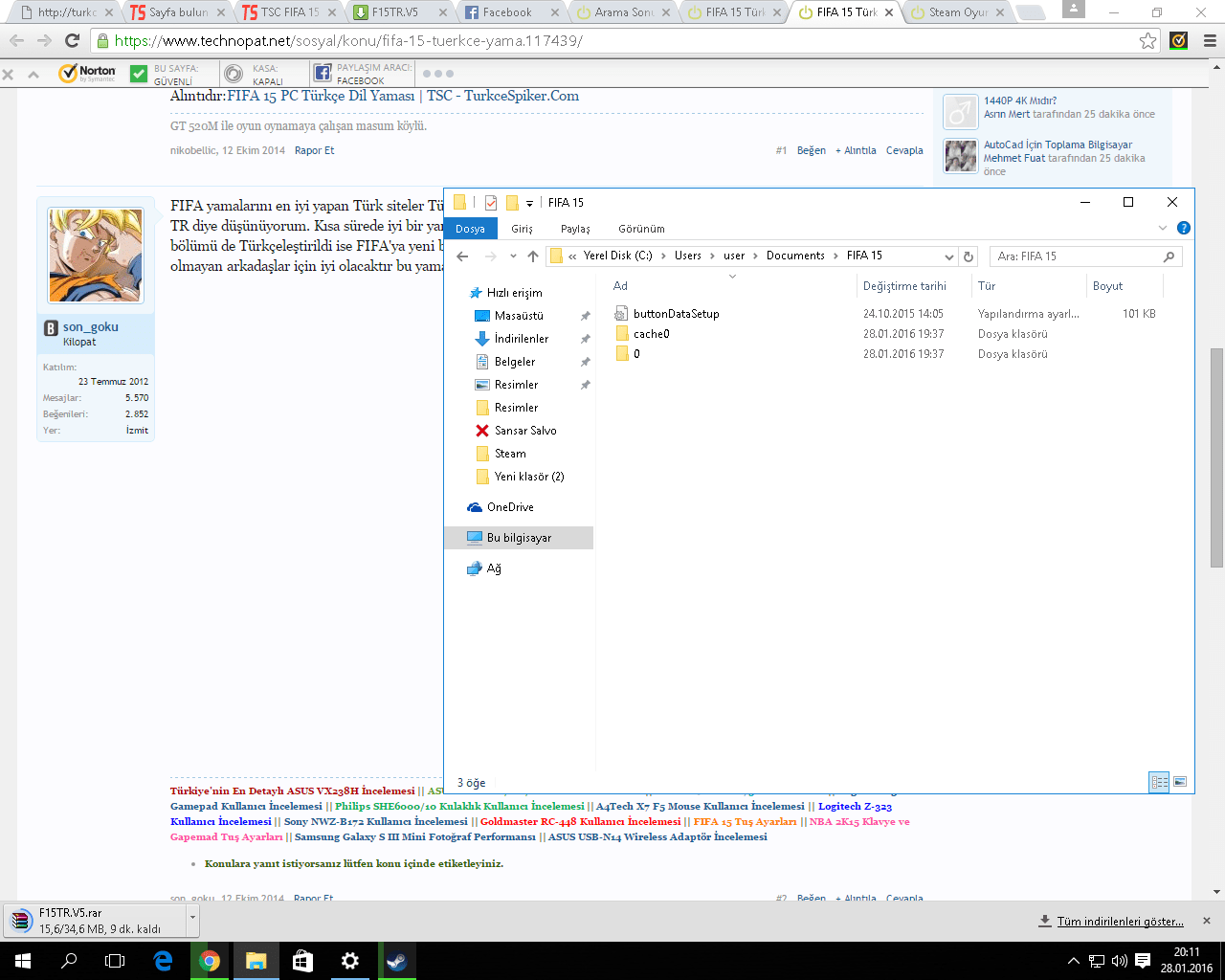Select Belgeler in the navigation pane
The height and width of the screenshot is (980, 1225).
pyautogui.click(x=515, y=362)
